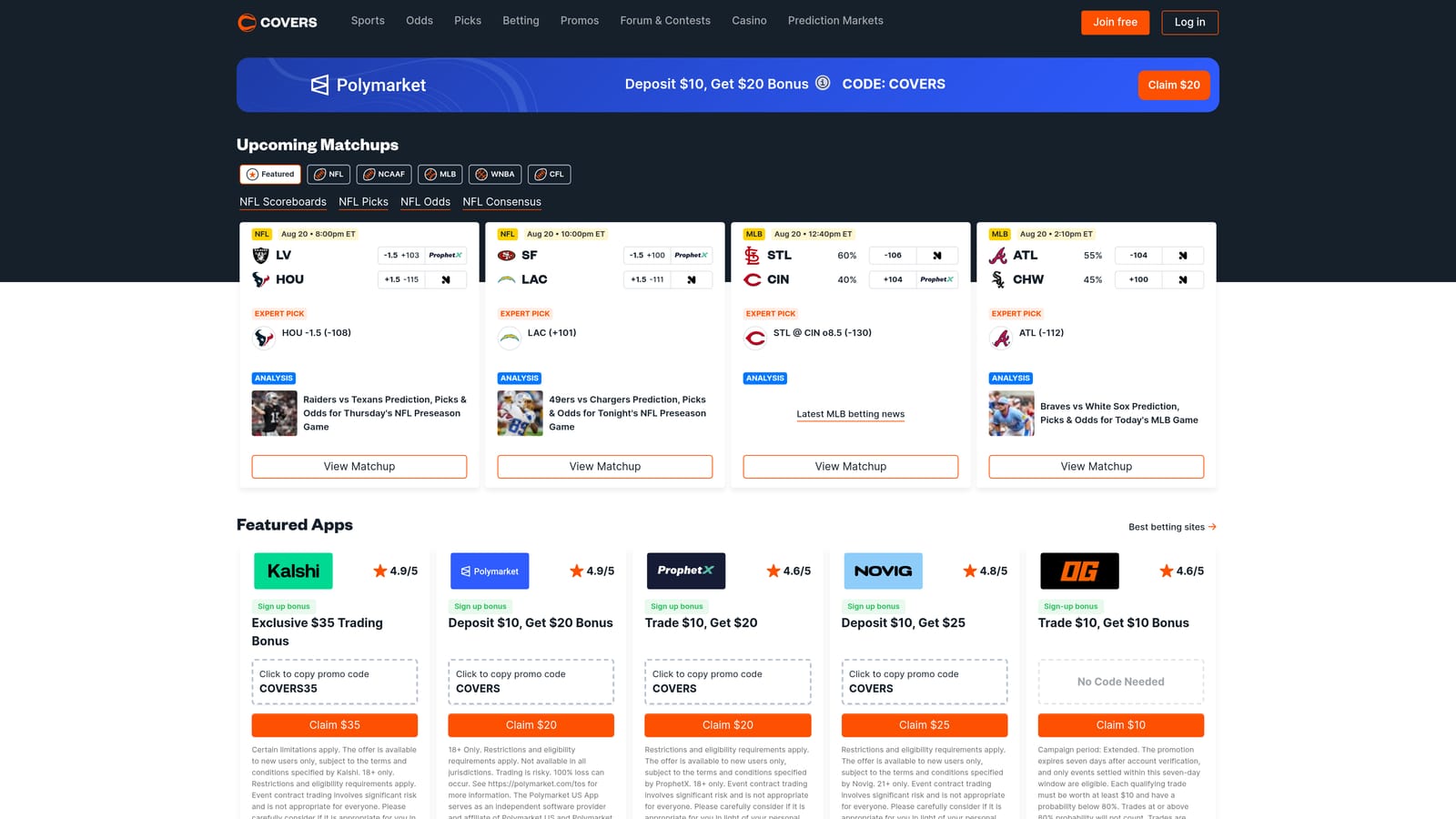Open the NFL Picks link
1456x819 pixels.
(x=363, y=202)
